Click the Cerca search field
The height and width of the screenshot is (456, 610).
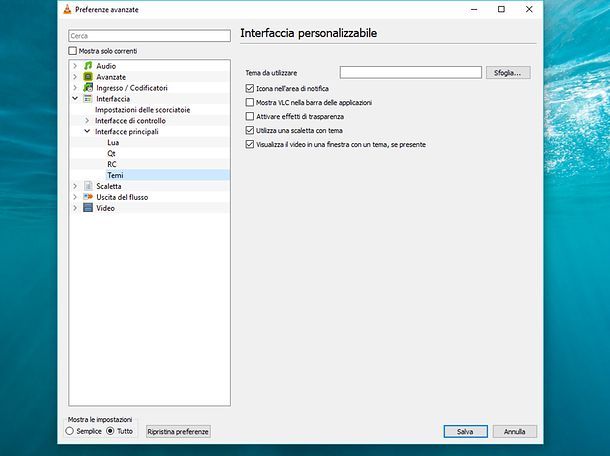149,36
